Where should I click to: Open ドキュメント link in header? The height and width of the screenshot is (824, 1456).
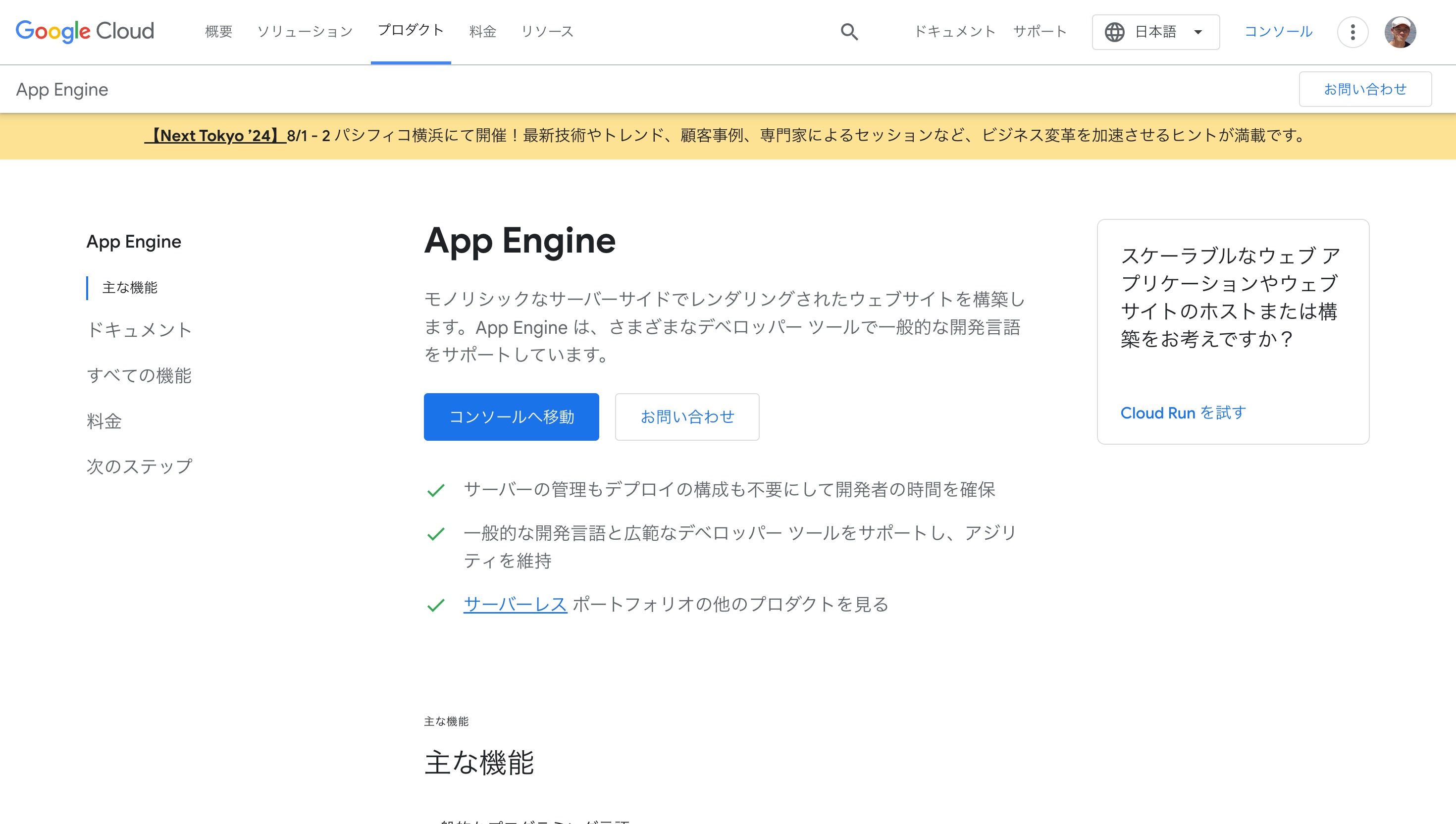point(955,31)
